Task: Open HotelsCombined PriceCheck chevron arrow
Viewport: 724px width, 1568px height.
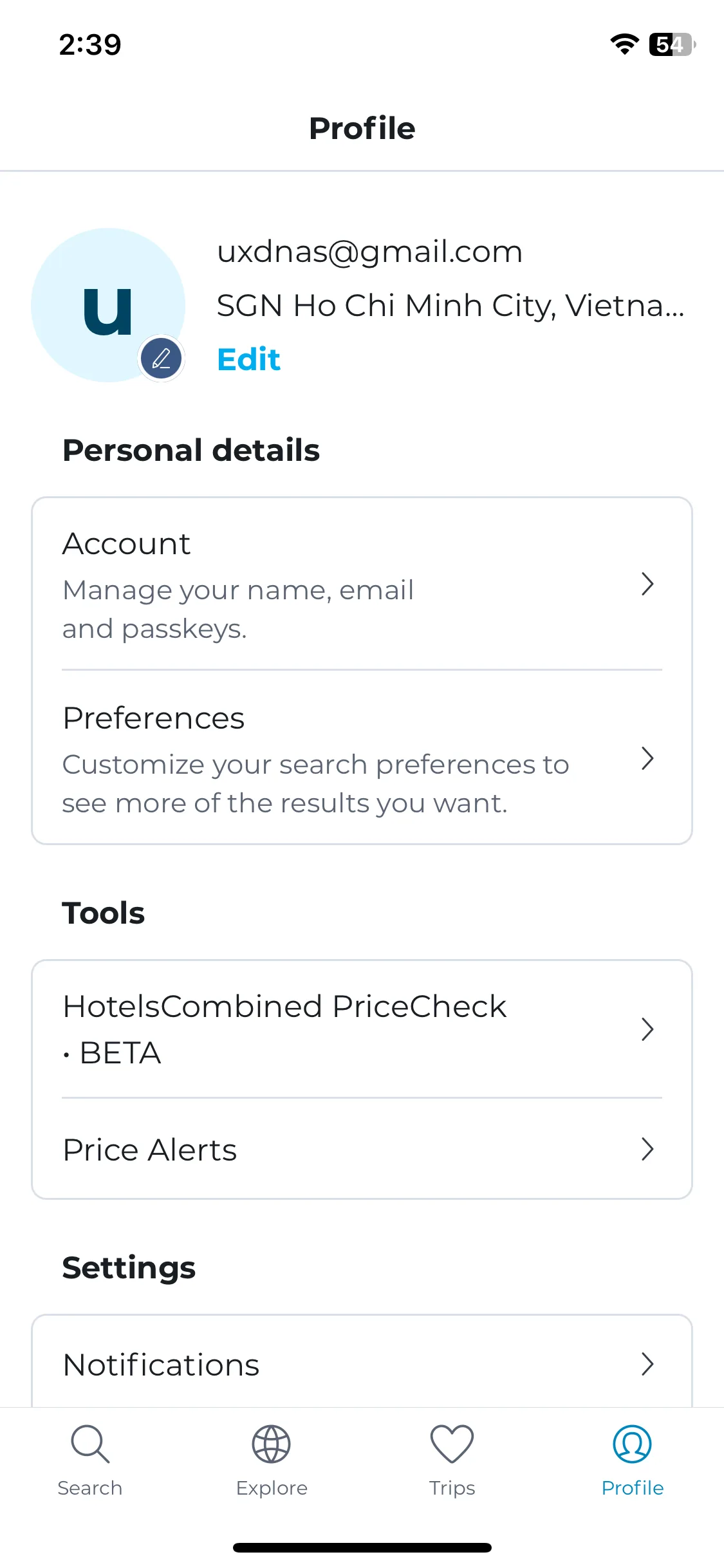Action: [x=647, y=1029]
